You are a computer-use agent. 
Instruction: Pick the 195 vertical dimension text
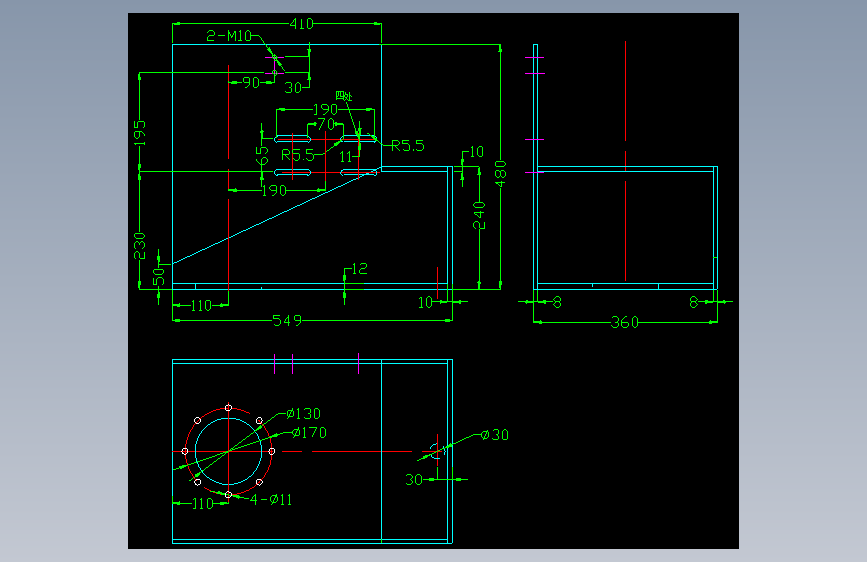139,133
